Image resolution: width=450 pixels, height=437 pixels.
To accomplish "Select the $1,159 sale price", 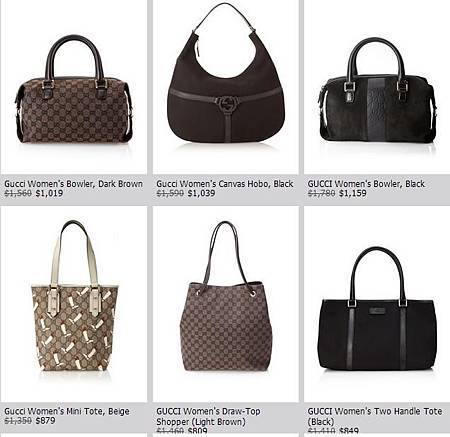I will tap(353, 193).
